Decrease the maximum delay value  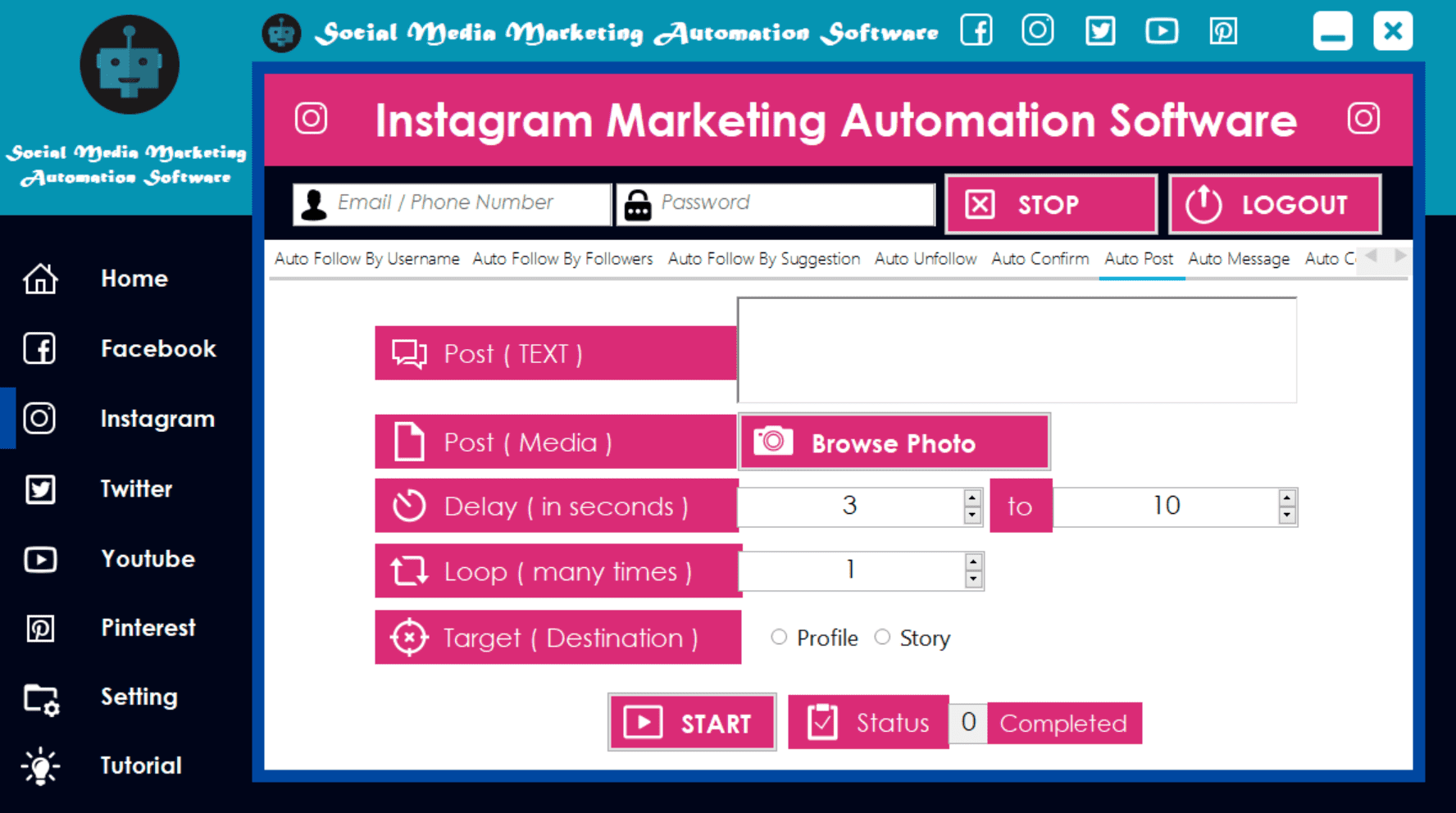(x=1287, y=516)
